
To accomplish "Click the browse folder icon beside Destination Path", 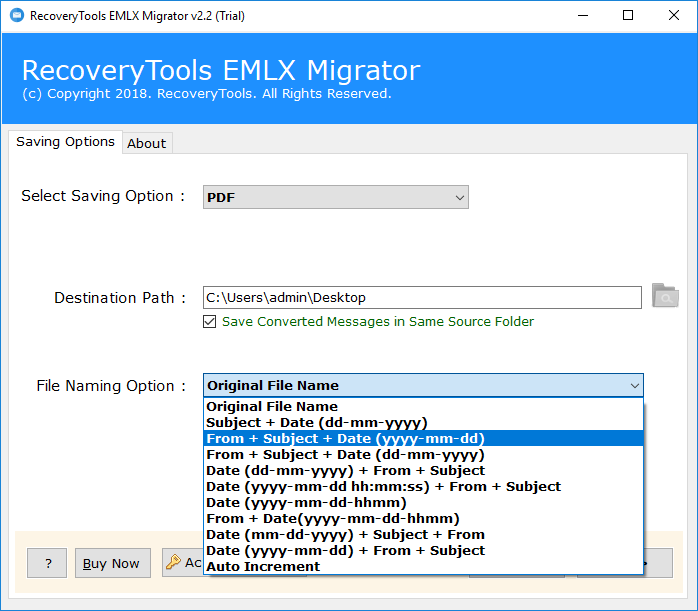I will tap(665, 296).
